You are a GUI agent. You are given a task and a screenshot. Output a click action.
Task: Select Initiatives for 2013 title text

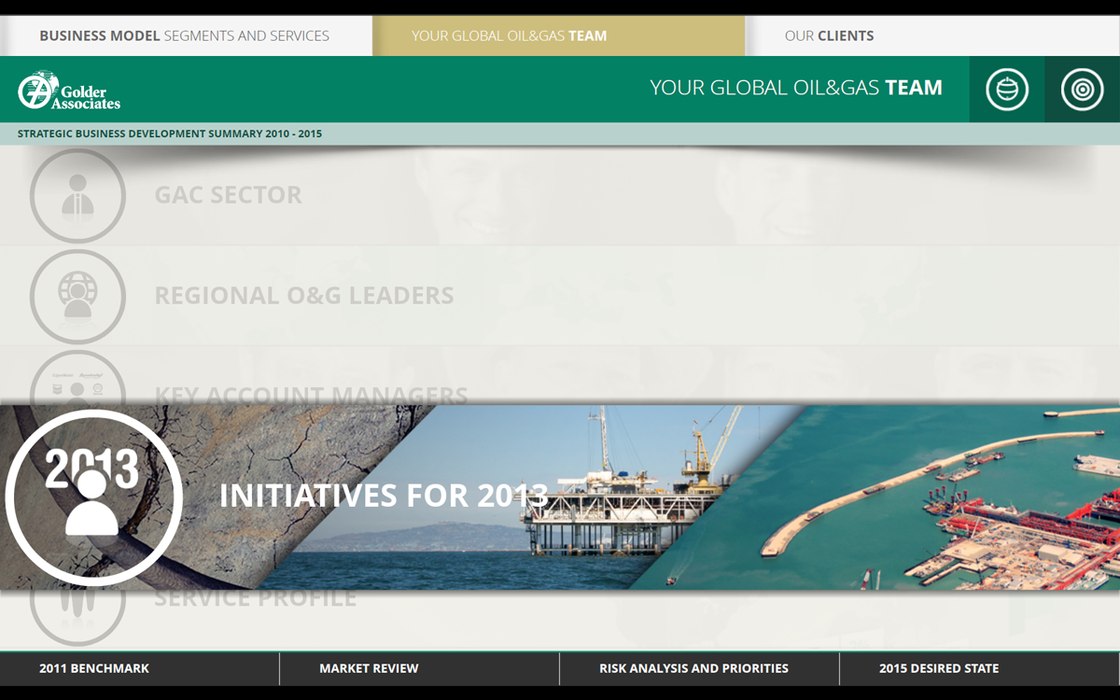pos(383,495)
